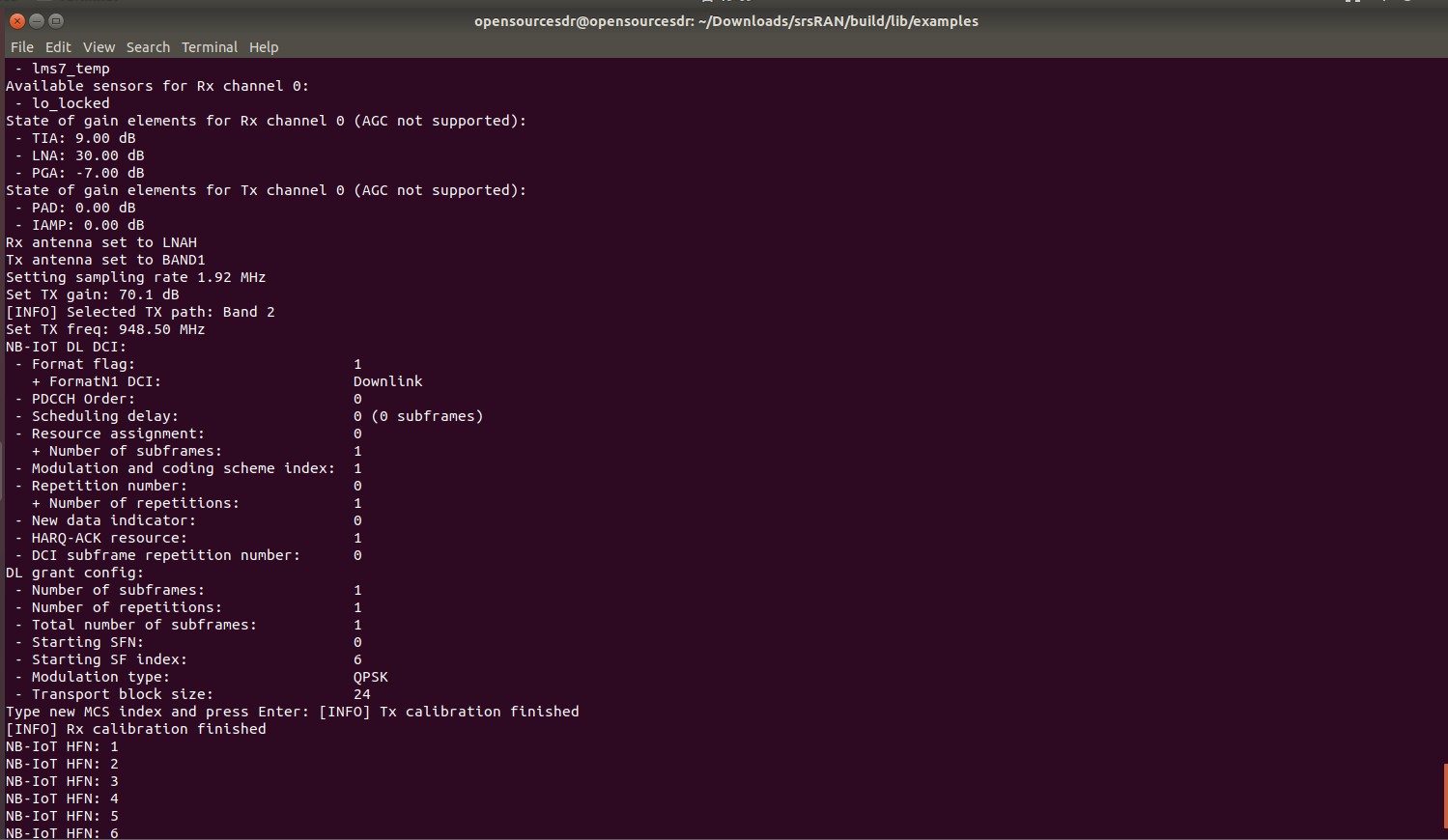Click the 'LNA: 30.00 dB' line
Screen dimensions: 1448x840
[80, 155]
